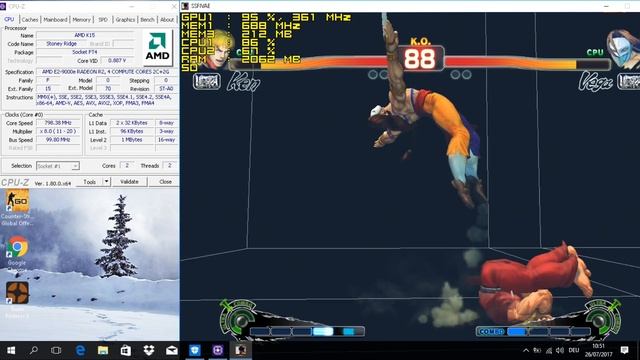Click Vega's health bar
This screenshot has width=640, height=360.
pos(527,64)
